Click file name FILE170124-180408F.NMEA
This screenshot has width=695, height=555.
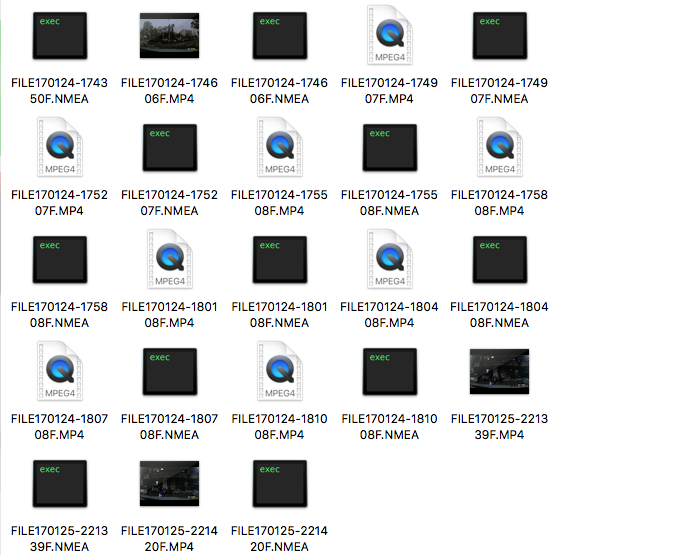499,315
